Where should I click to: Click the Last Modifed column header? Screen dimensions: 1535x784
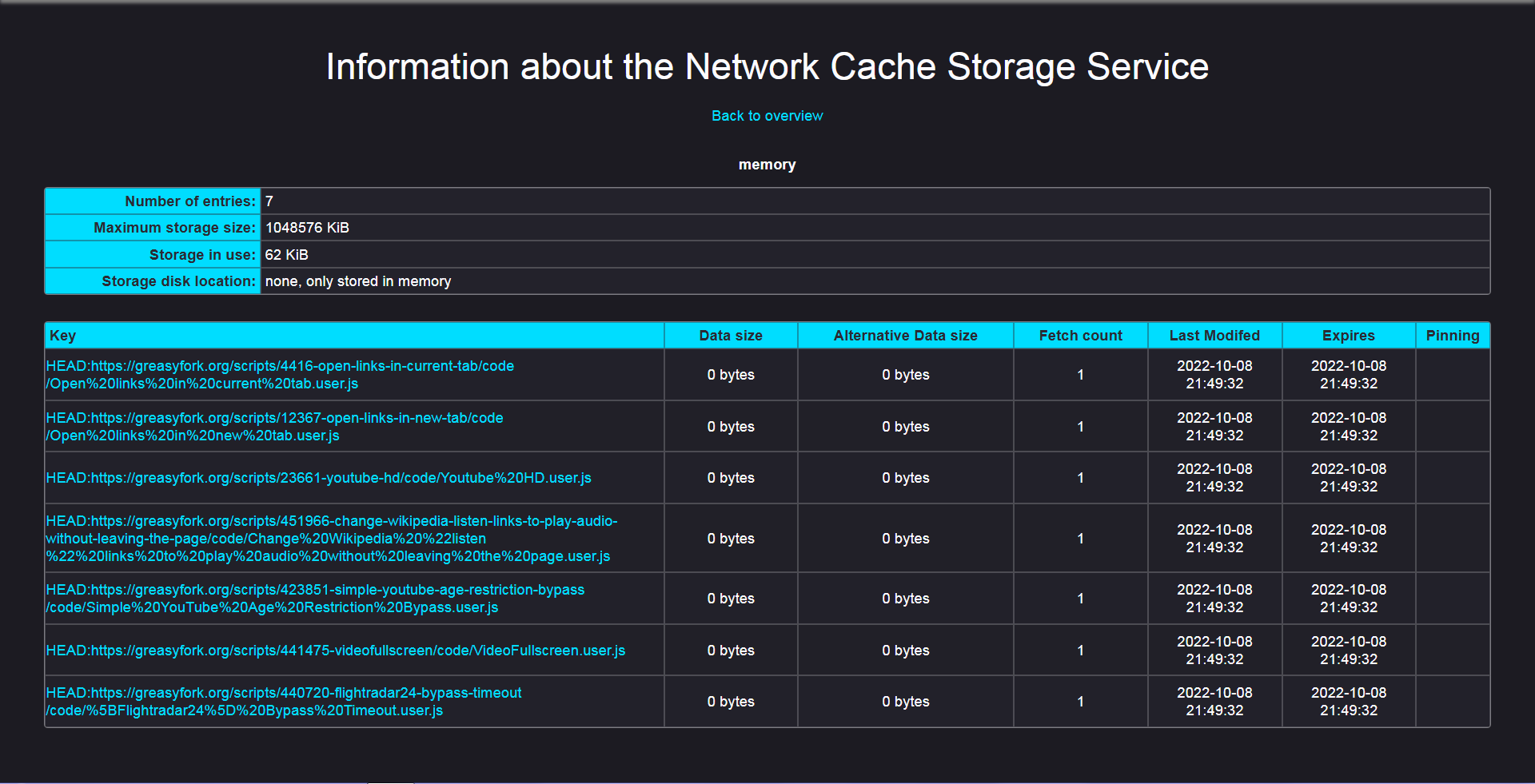coord(1215,336)
